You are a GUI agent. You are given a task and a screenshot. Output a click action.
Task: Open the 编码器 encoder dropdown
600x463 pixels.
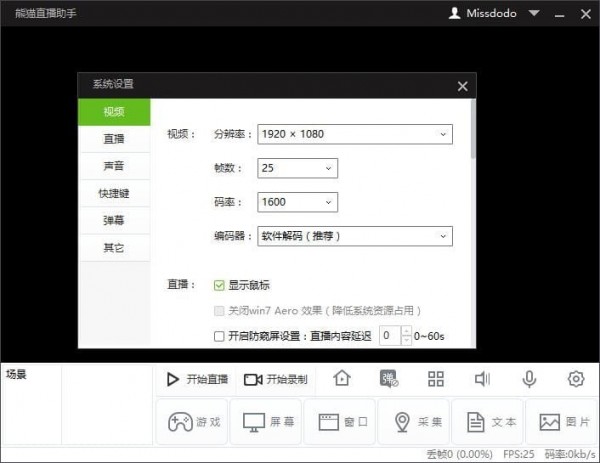point(354,236)
